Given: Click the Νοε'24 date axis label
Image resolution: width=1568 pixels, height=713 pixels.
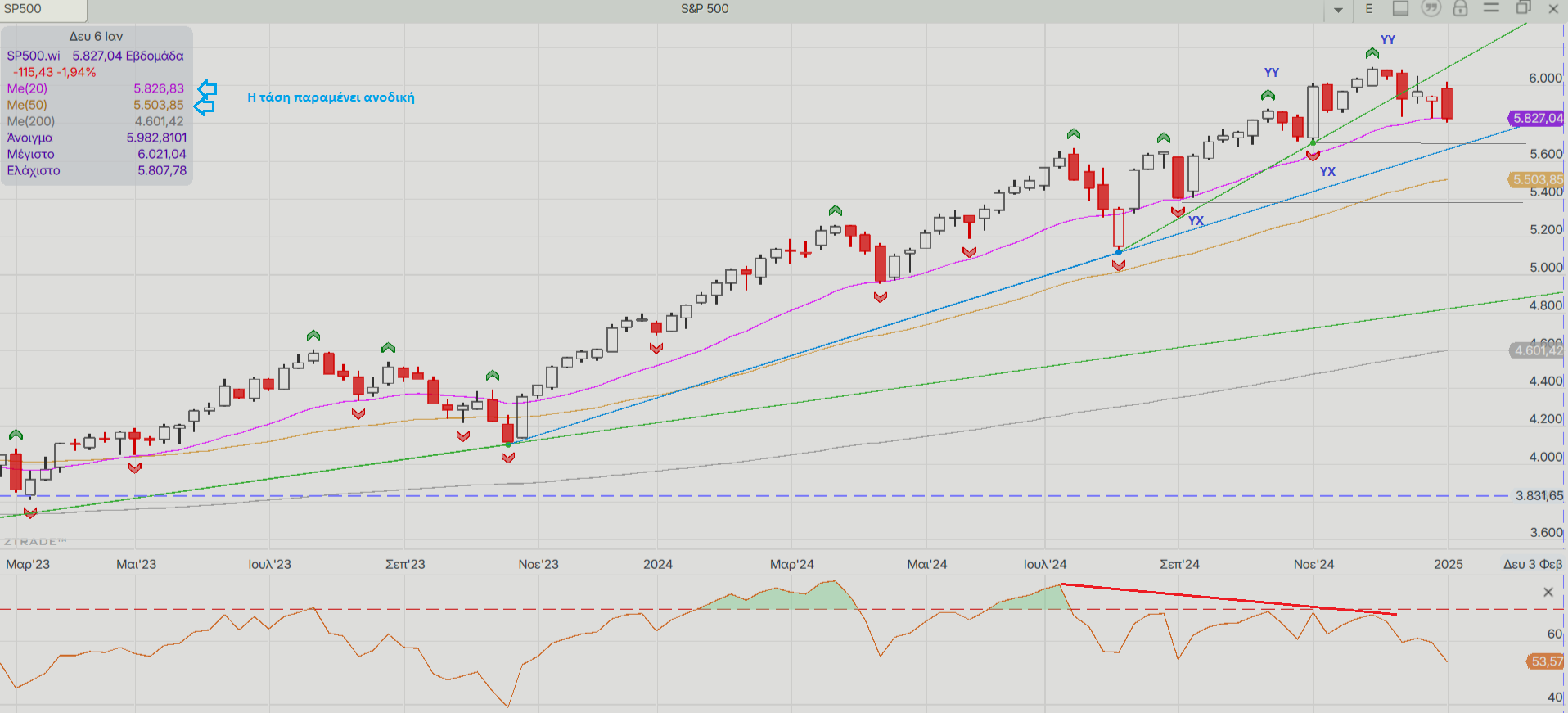Looking at the screenshot, I should 1313,564.
